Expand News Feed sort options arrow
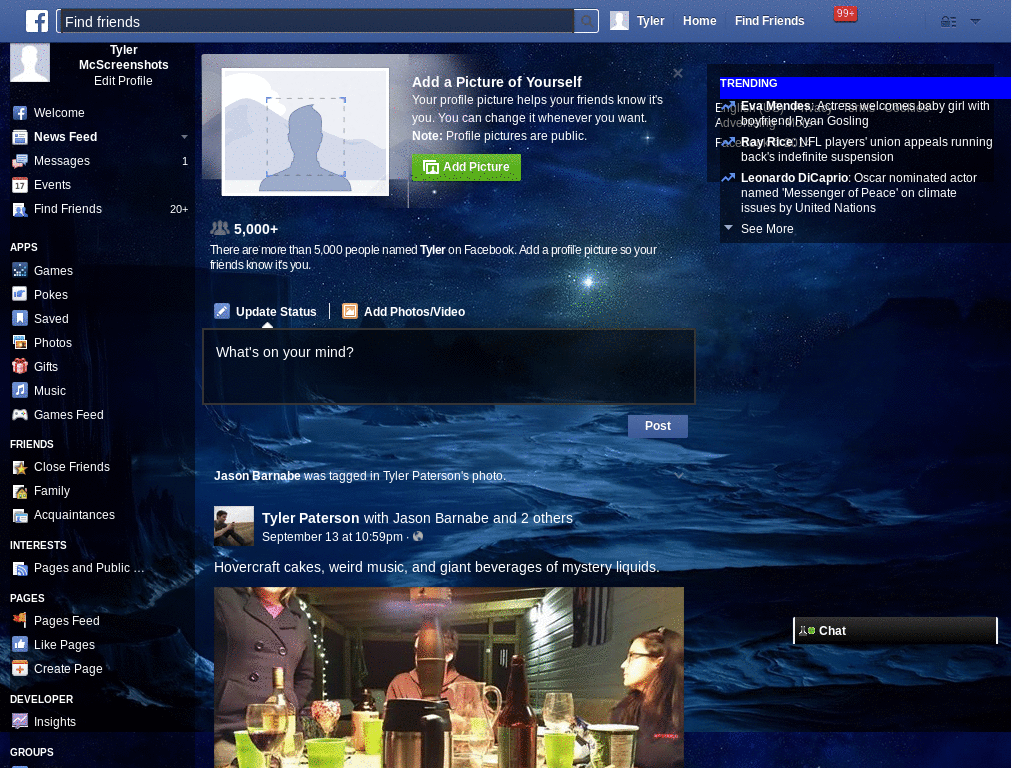 [184, 137]
